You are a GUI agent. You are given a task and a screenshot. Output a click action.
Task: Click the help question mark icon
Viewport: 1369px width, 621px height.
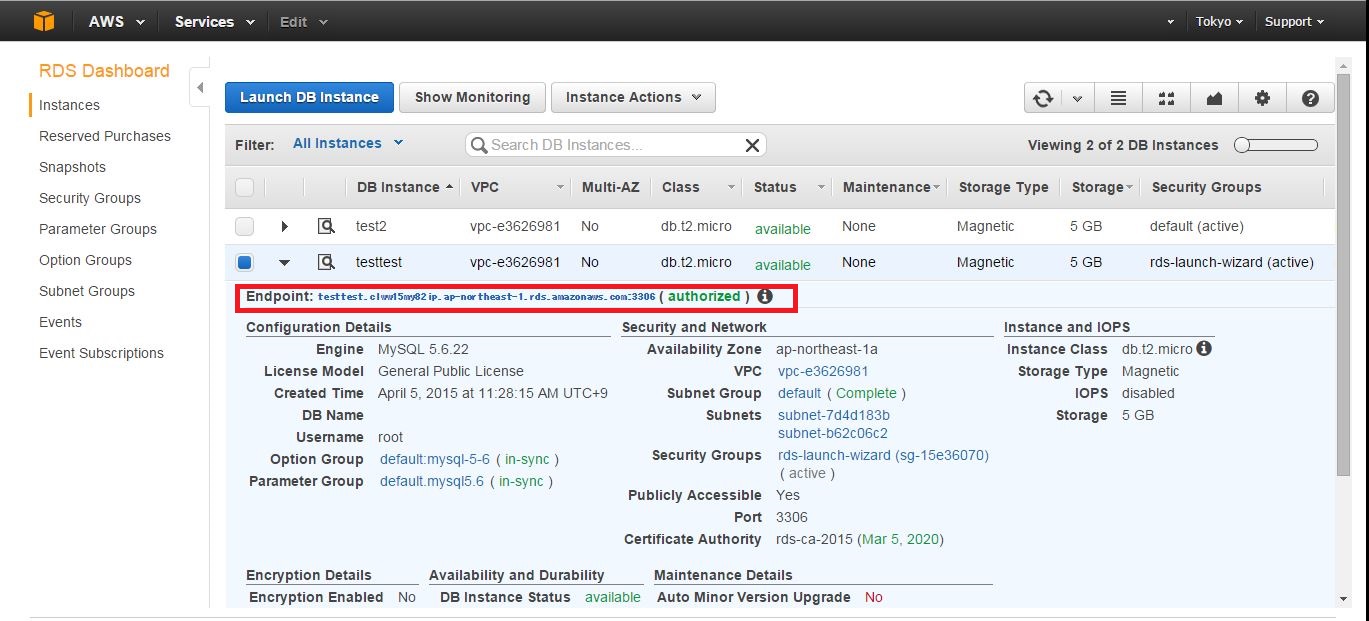pos(1310,98)
